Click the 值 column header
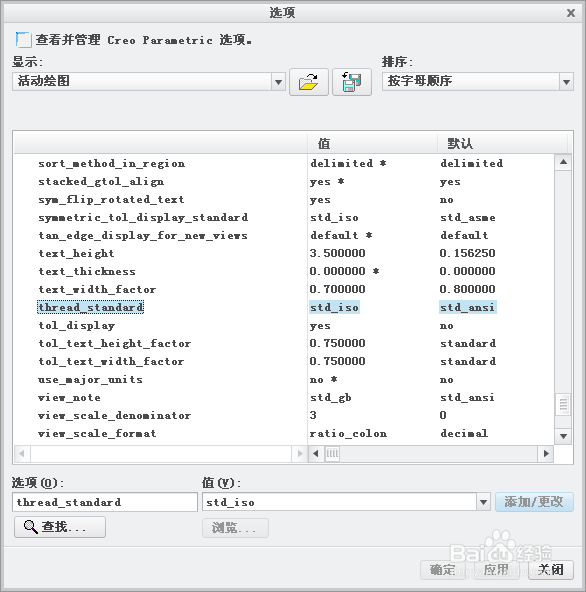 [x=372, y=143]
